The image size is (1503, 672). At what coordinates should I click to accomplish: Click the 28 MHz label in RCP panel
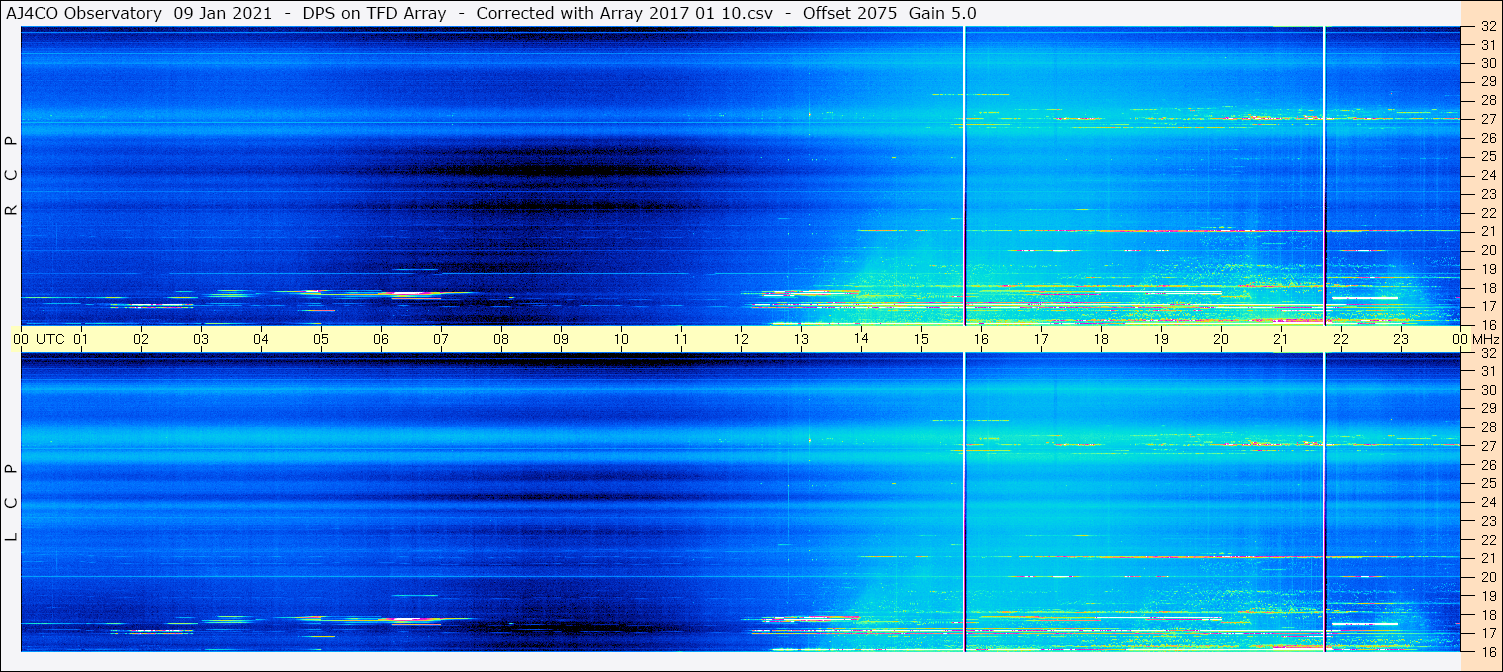(1488, 100)
